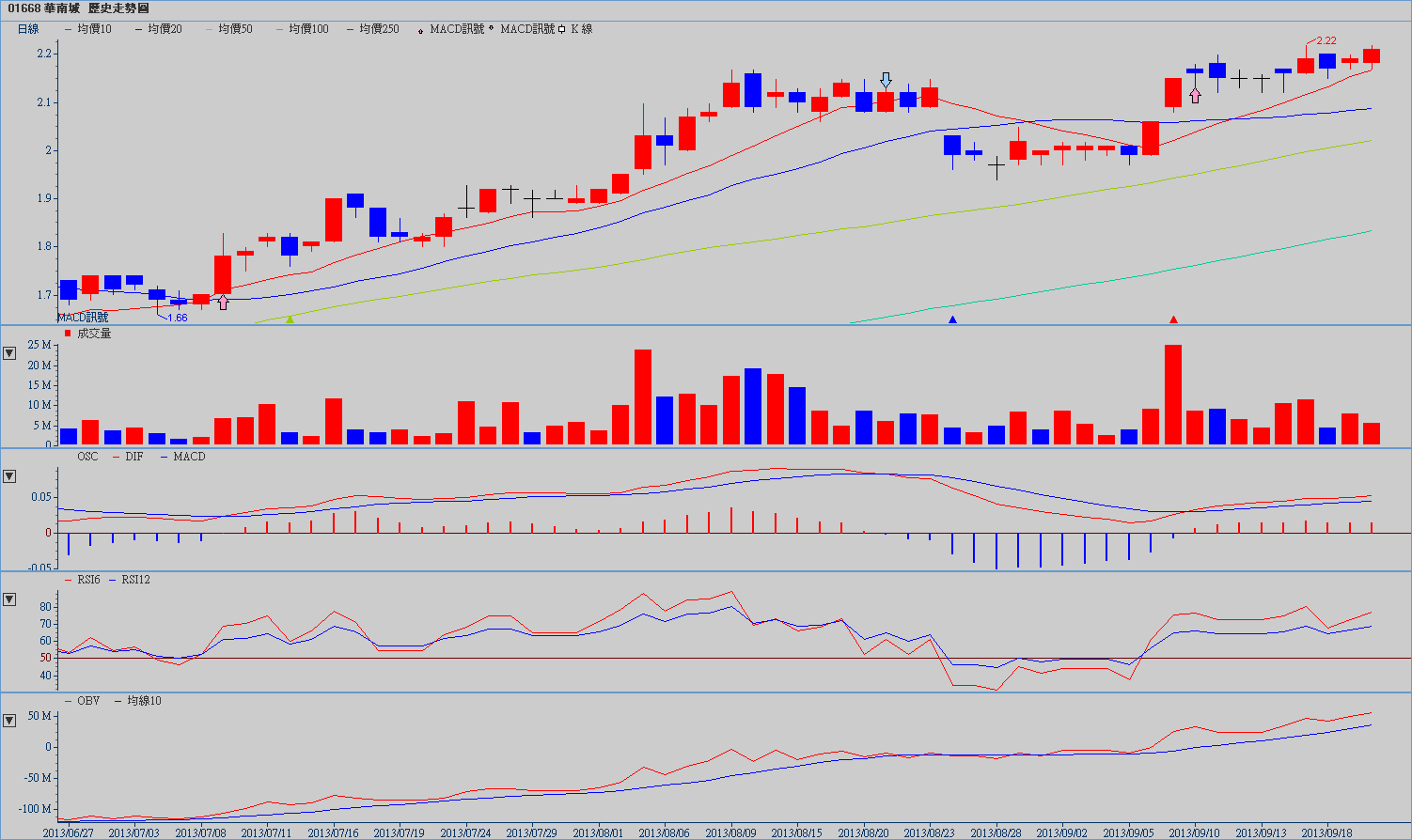Toggle the 均價10 moving average legend

(x=94, y=29)
